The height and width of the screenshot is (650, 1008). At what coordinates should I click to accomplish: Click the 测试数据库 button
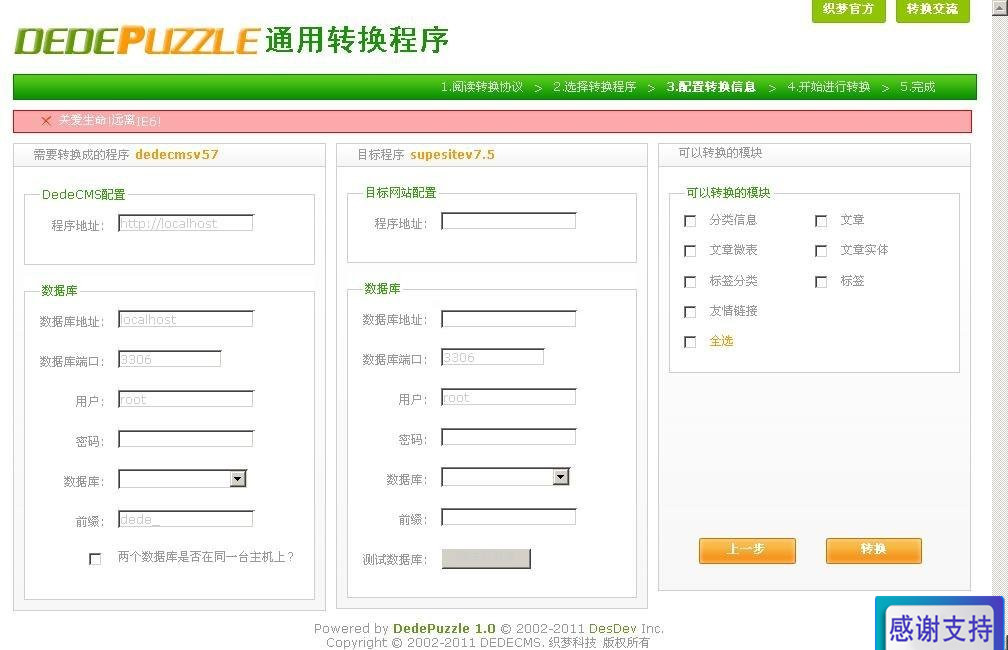[486, 559]
